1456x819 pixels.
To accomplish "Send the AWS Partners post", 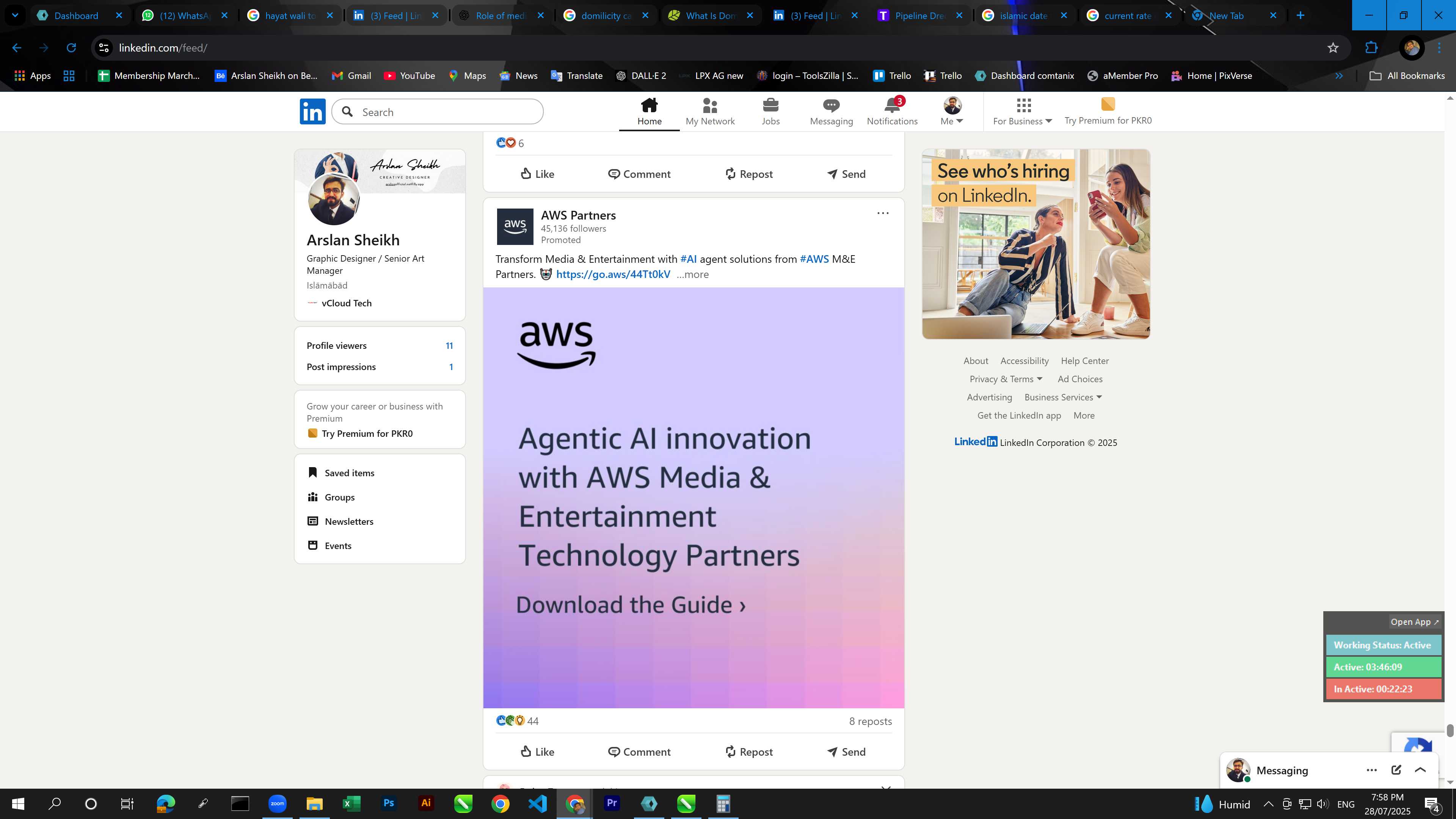I will pyautogui.click(x=846, y=752).
